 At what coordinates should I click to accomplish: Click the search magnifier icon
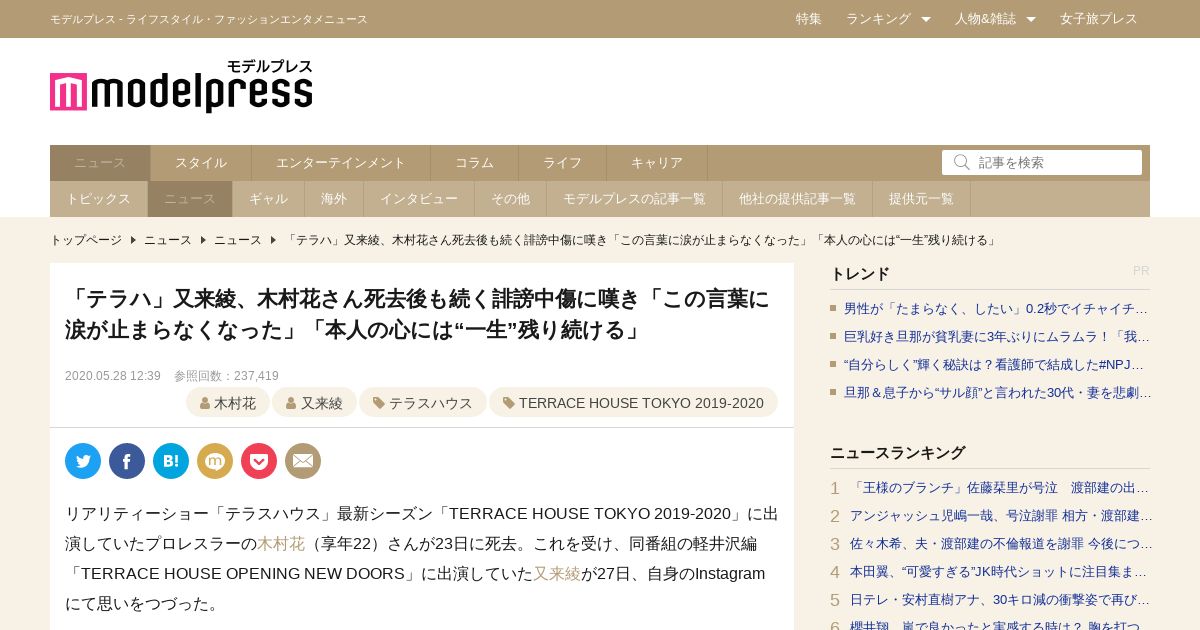961,162
